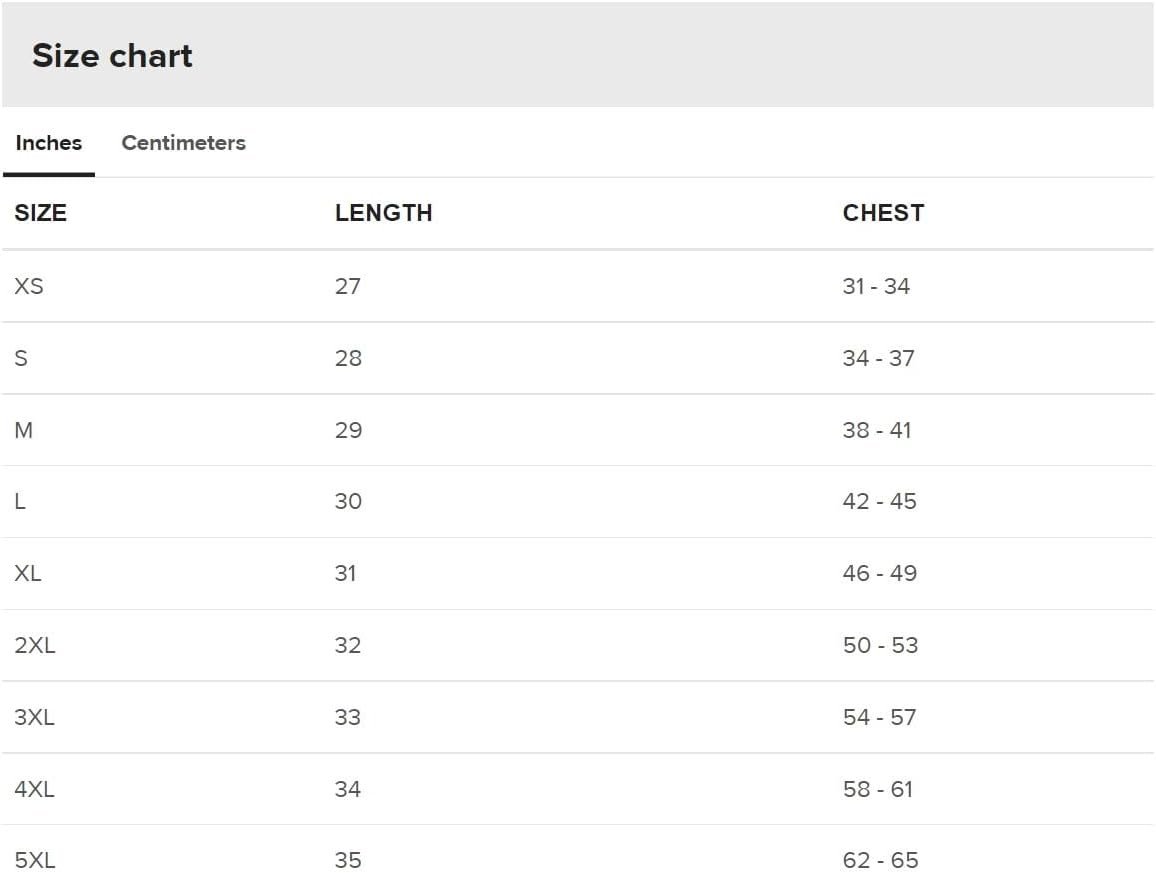Viewport: 1156px width, 873px height.
Task: Click the 31 - 34 chest value
Action: 876,286
